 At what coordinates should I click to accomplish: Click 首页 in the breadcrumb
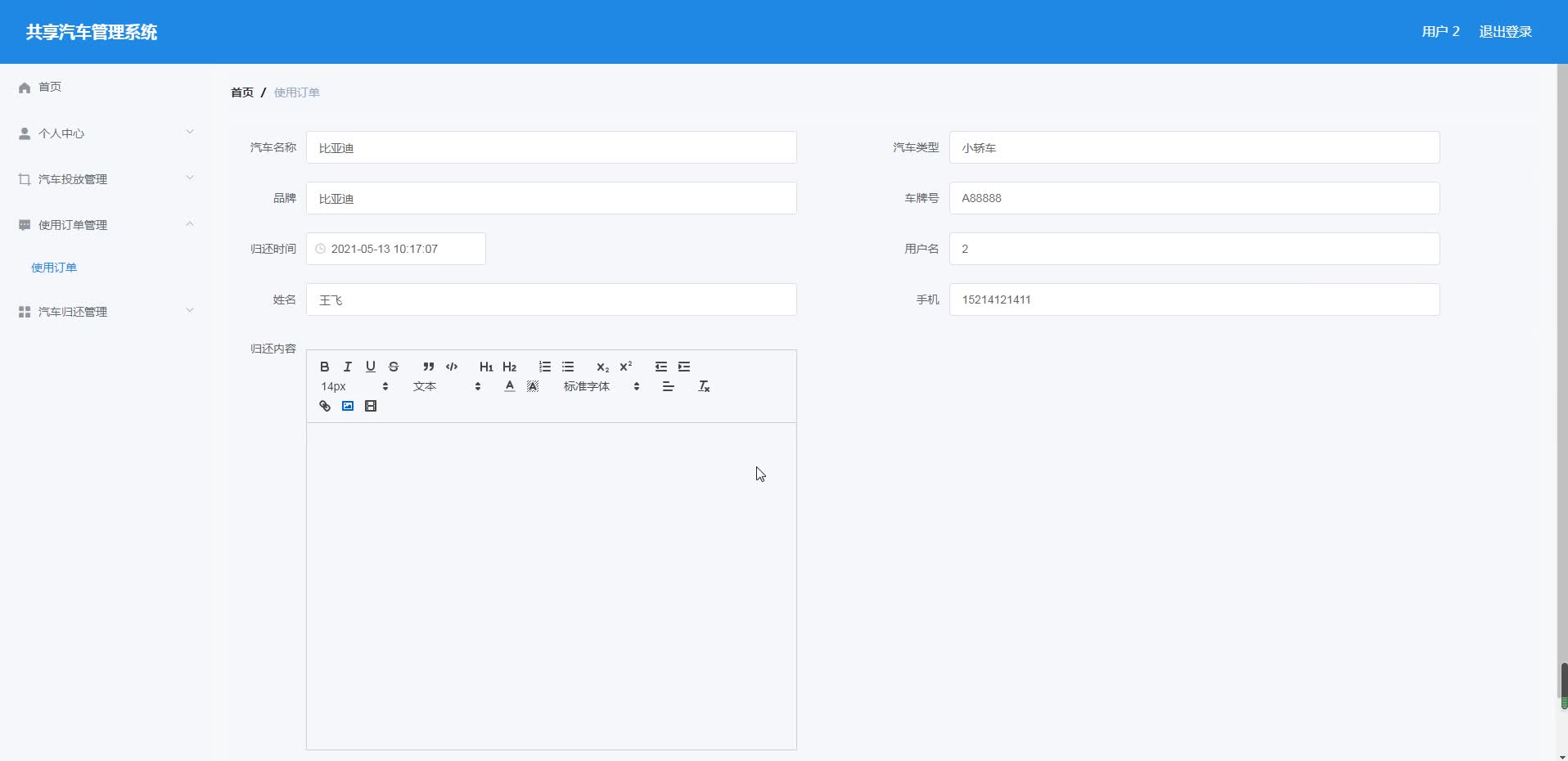tap(242, 92)
